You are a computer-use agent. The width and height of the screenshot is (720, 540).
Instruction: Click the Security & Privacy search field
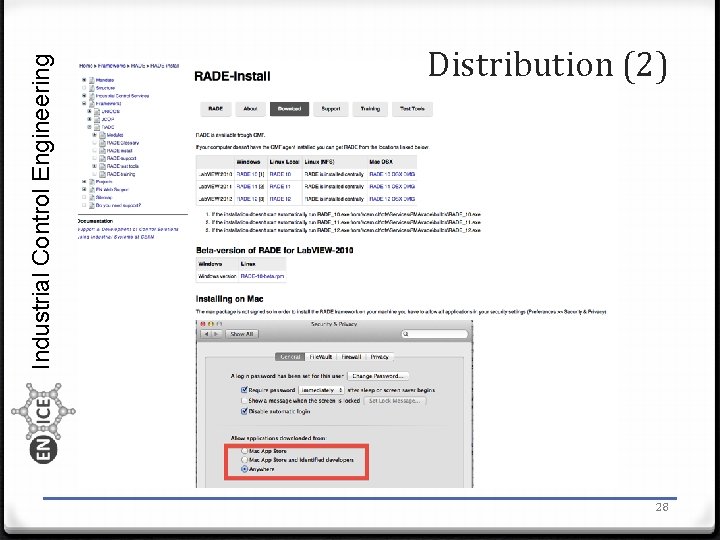pyautogui.click(x=434, y=334)
